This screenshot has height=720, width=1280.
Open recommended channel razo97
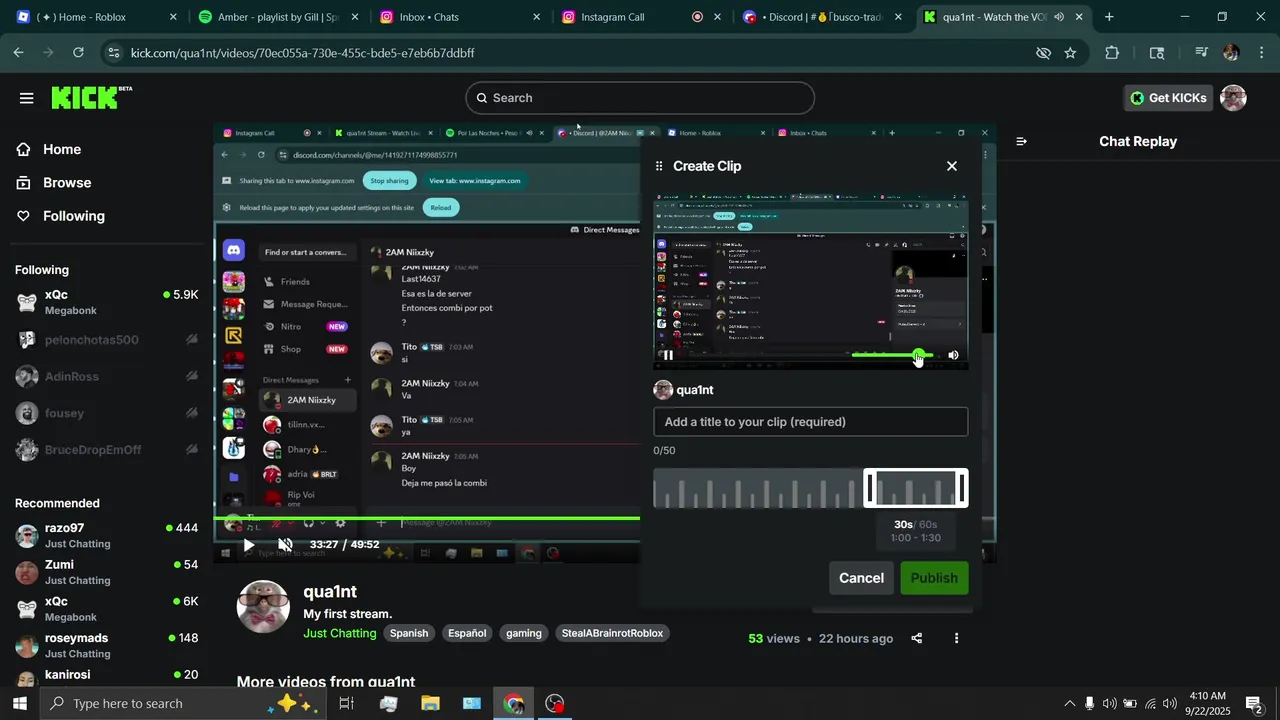coord(107,535)
